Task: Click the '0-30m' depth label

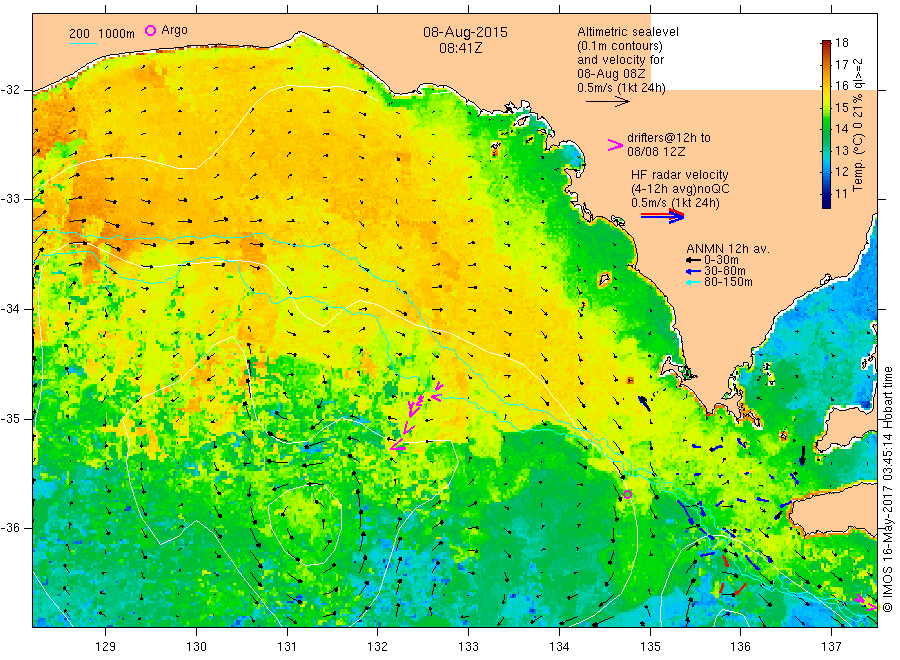Action: 721,260
